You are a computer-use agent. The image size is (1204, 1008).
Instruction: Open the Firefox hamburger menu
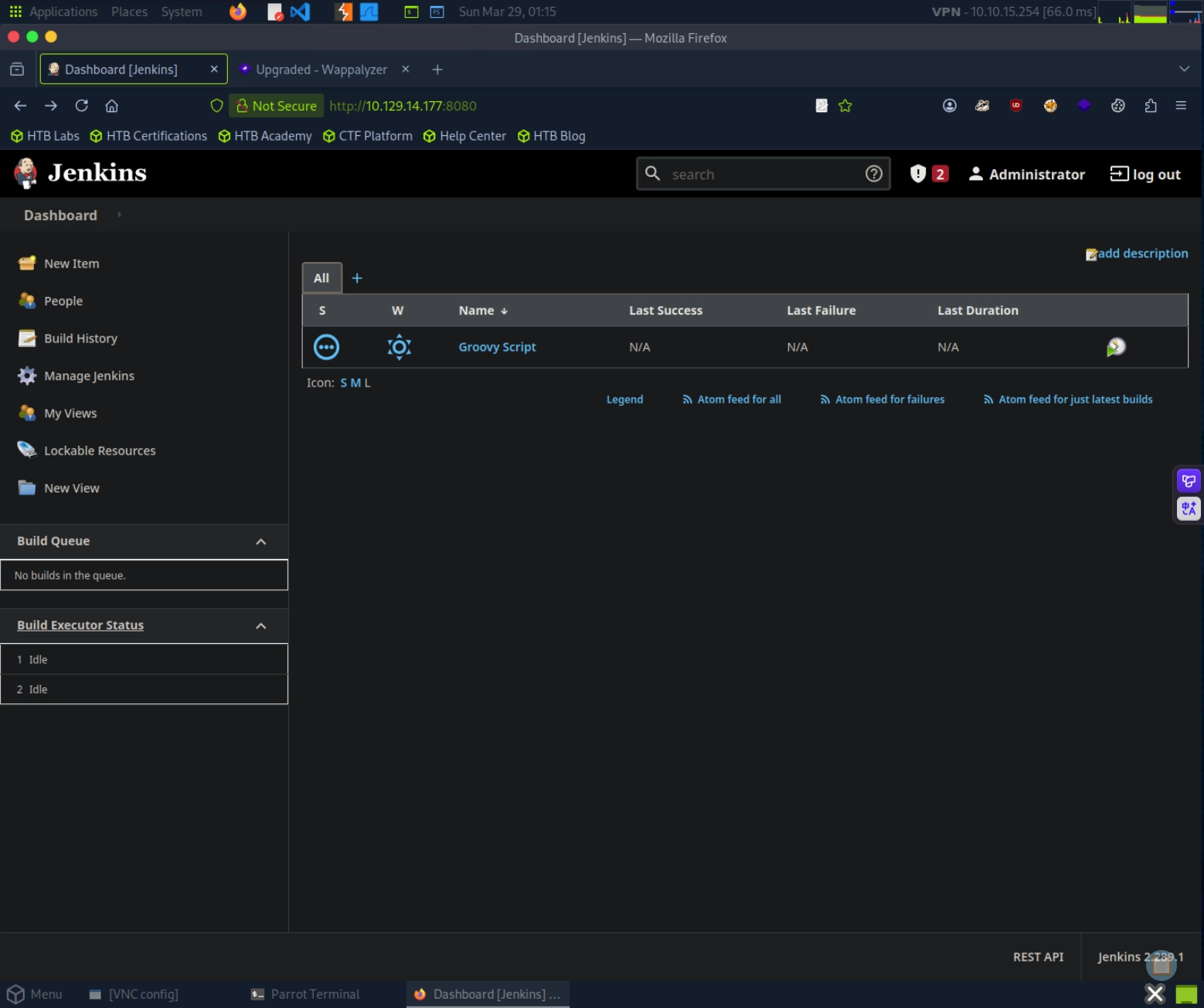coord(1181,106)
